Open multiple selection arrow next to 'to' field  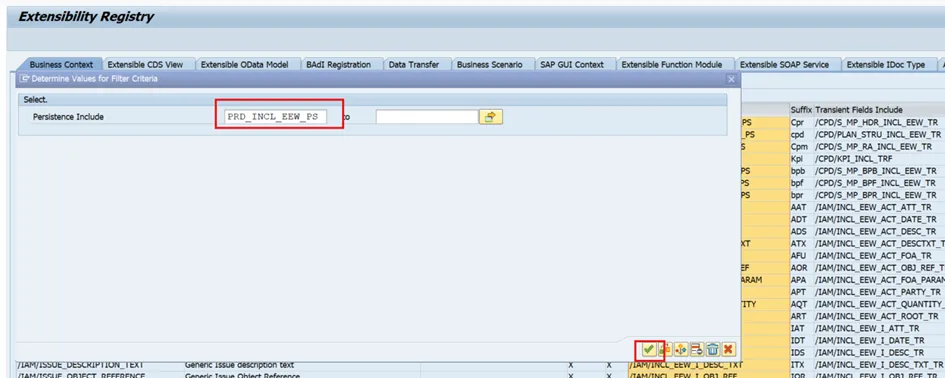[x=491, y=117]
